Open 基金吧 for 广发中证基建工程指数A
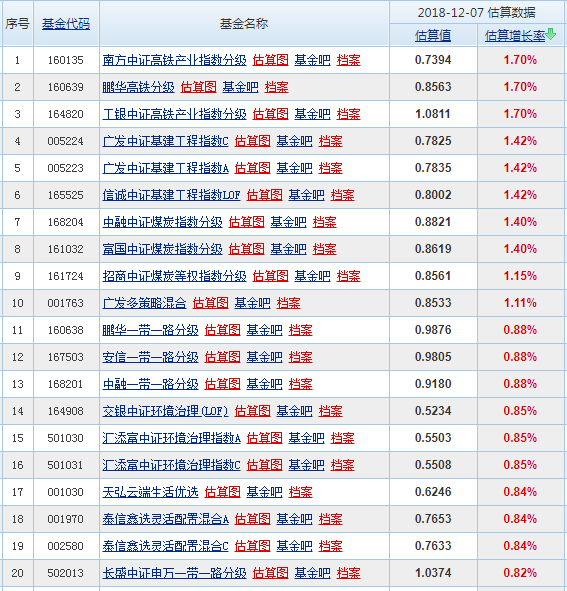This screenshot has height=591, width=567. click(x=294, y=168)
